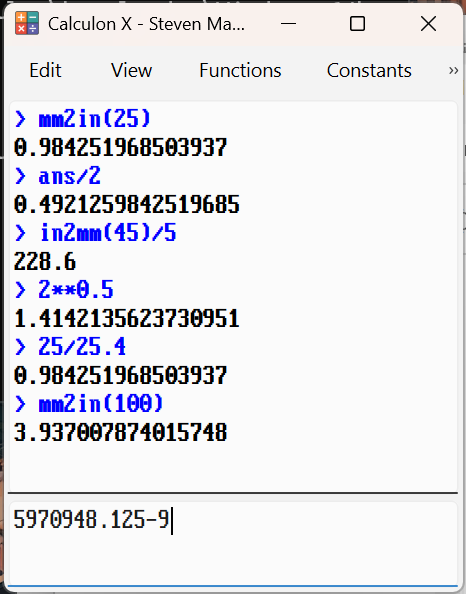Click the ans/2 history line
466x594 pixels.
pos(69,176)
